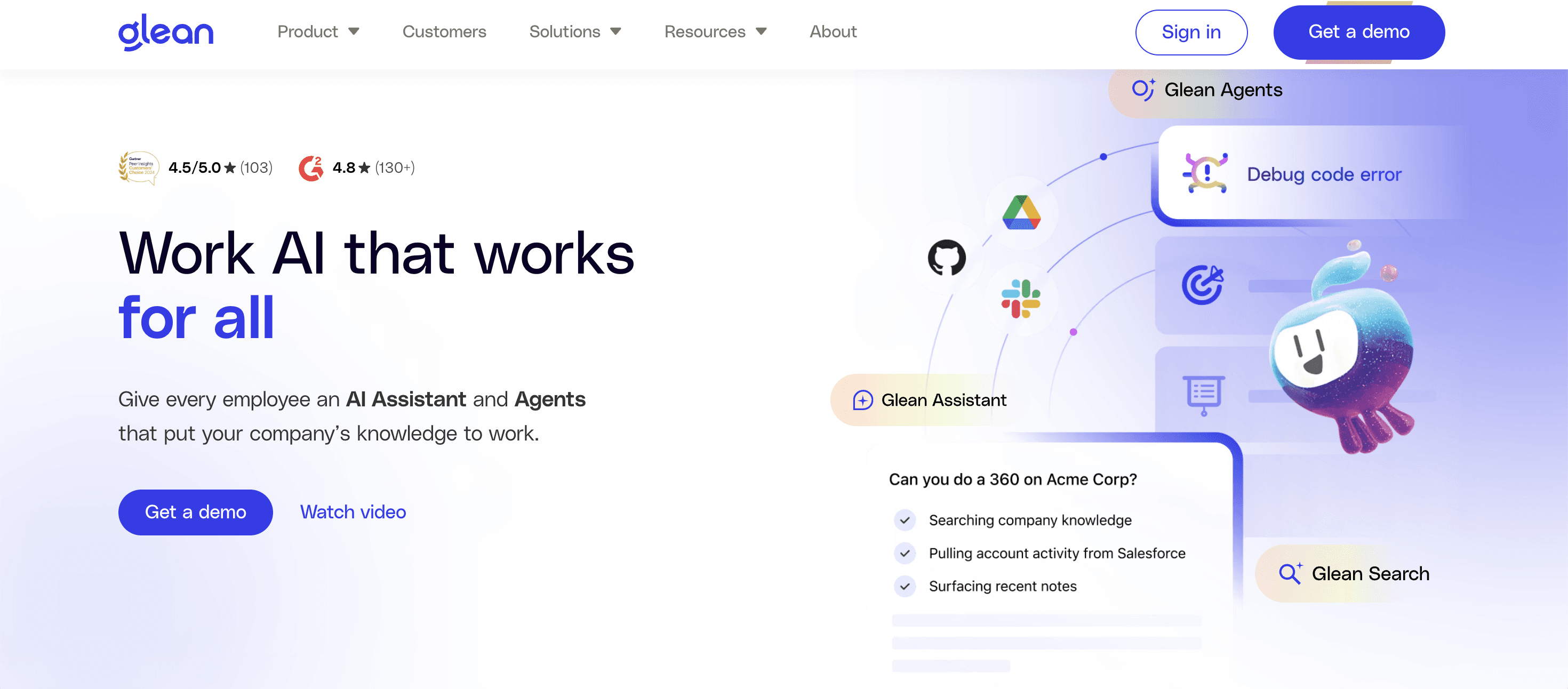The height and width of the screenshot is (689, 1568).
Task: Click the Glean logo
Action: [x=165, y=31]
